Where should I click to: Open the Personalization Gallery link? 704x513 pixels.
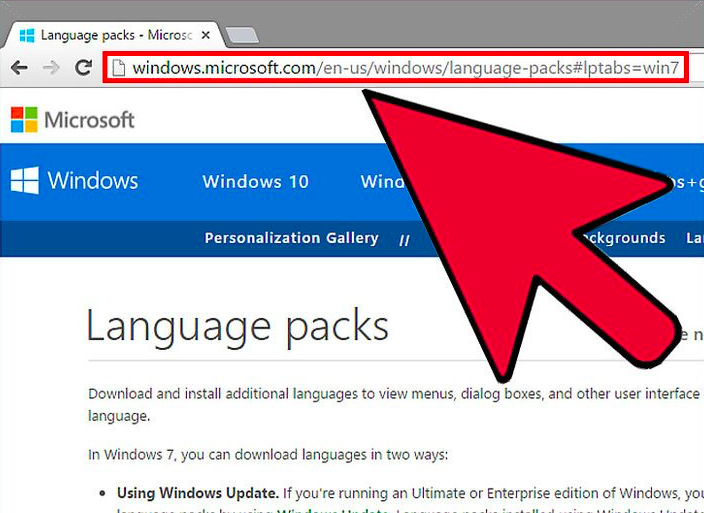coord(291,238)
